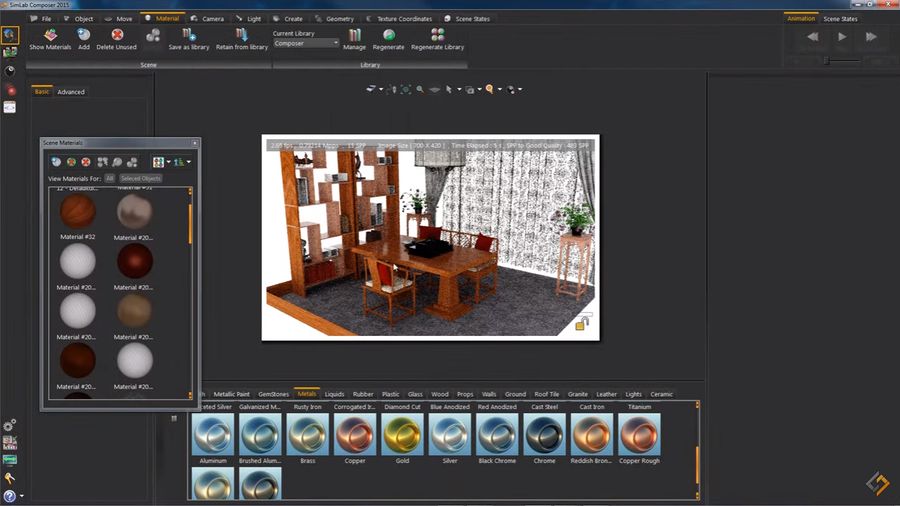Open the Manage library tool
The height and width of the screenshot is (506, 900).
(x=355, y=35)
